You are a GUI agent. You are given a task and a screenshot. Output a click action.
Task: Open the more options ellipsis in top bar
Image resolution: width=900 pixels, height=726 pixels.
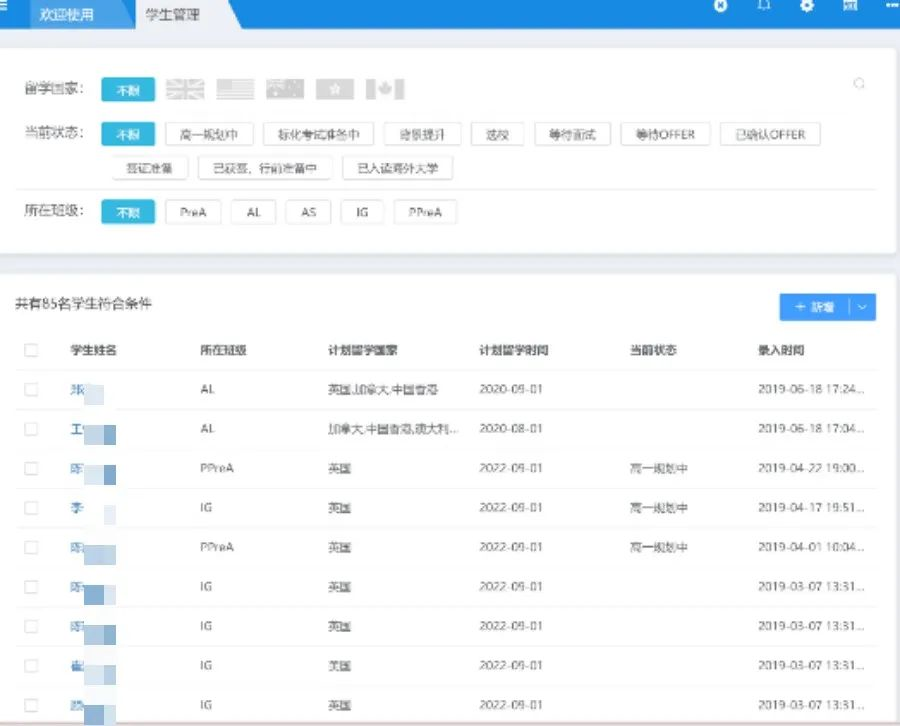891,6
